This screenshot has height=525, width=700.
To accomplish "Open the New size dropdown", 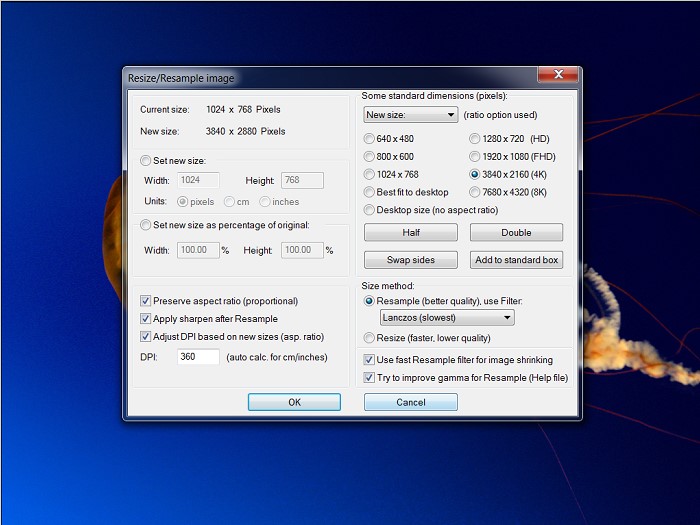I will pos(411,115).
